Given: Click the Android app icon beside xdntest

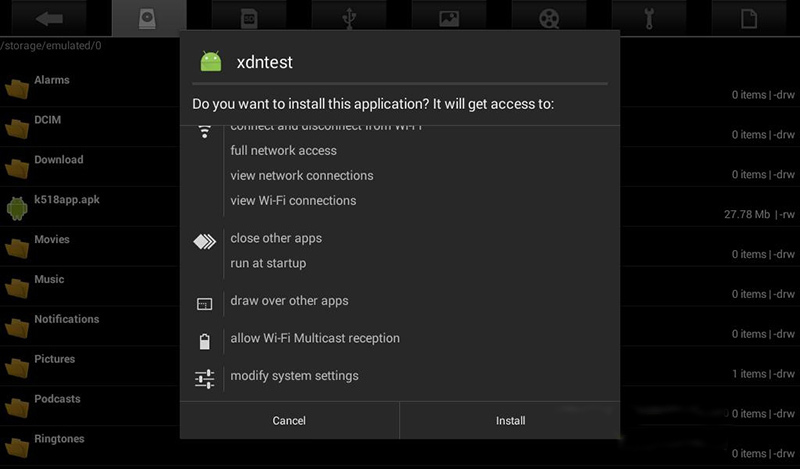Looking at the screenshot, I should (211, 62).
